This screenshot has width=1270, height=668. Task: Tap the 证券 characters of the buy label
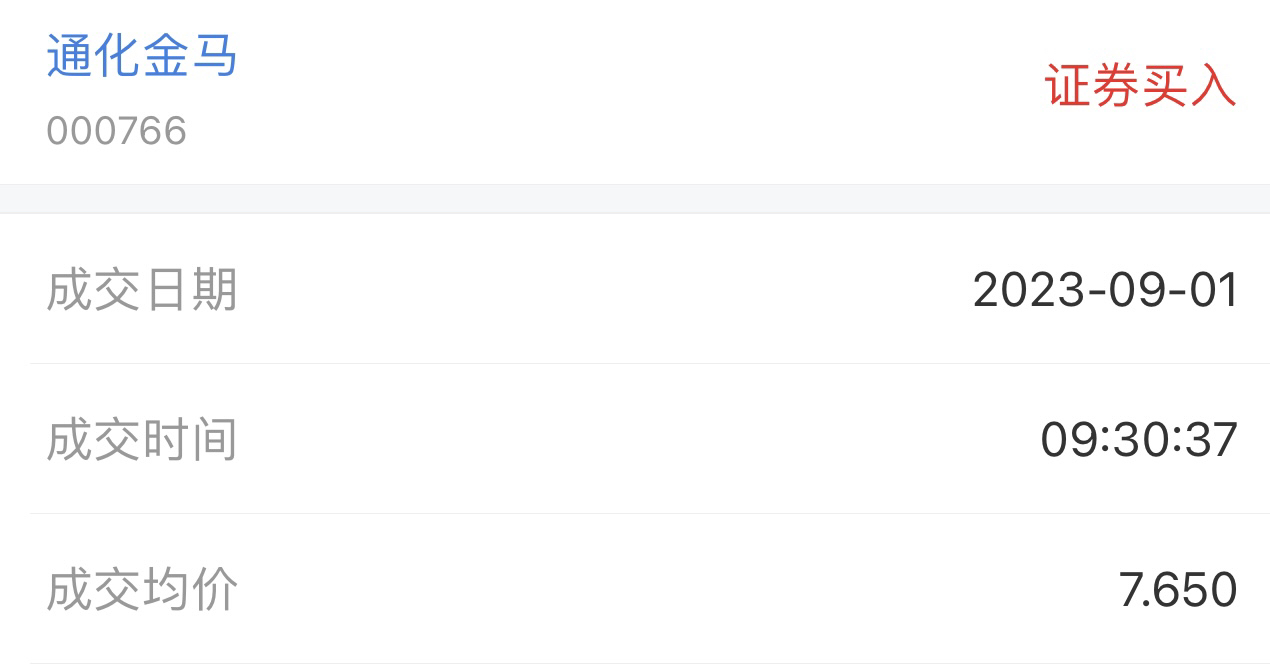[1094, 86]
